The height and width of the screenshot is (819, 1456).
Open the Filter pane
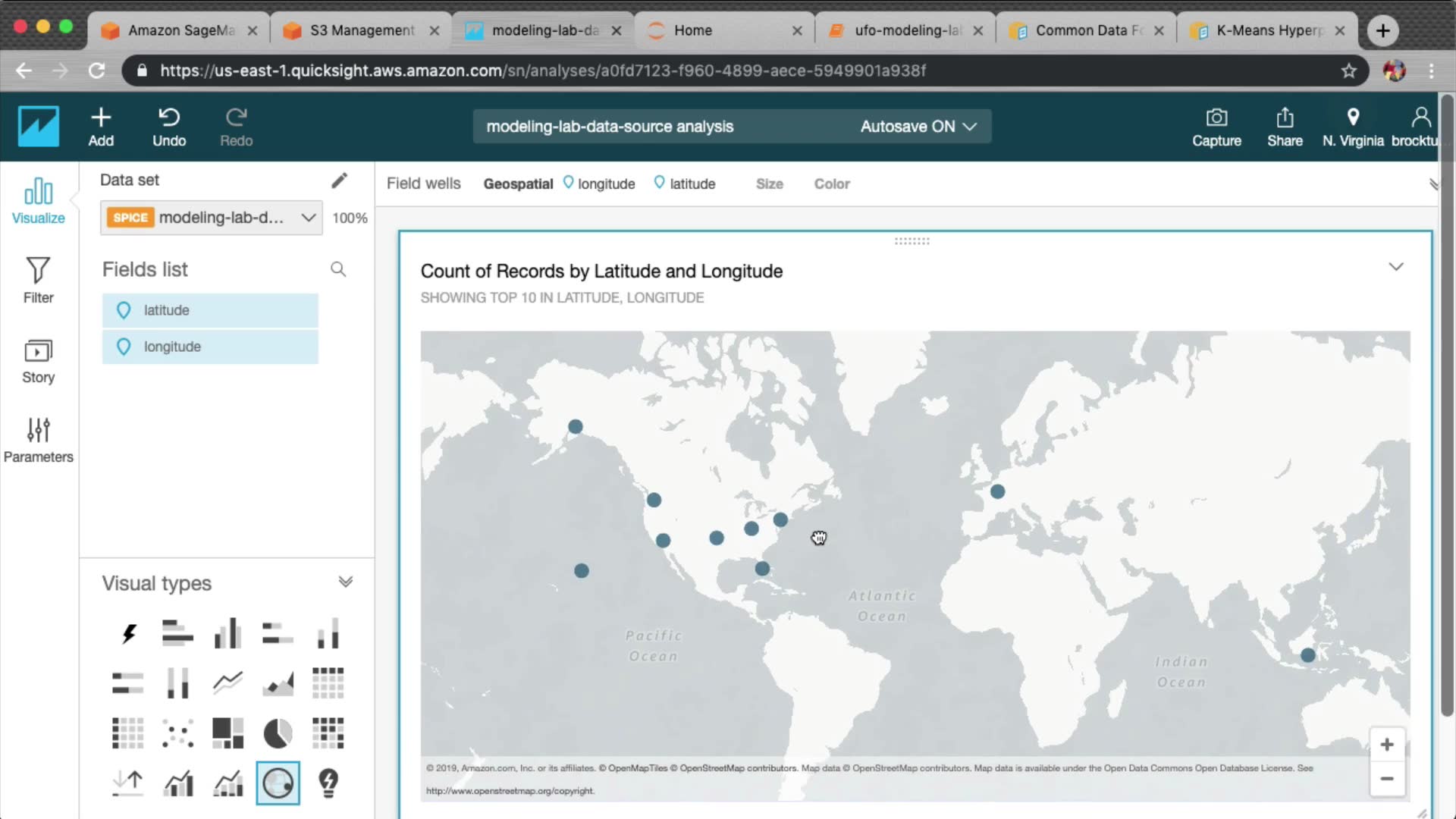38,281
